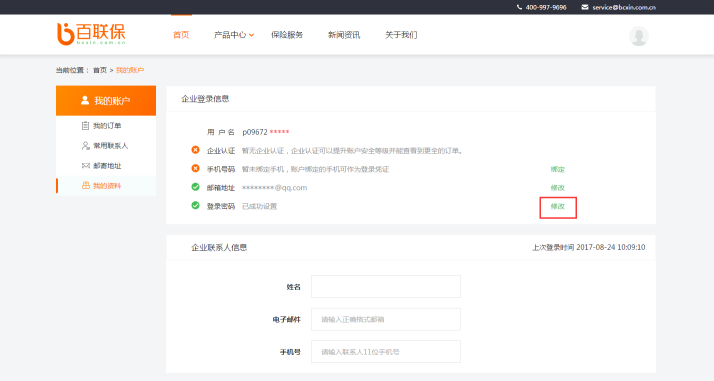714x381 pixels.
Task: Click the 常用联系人 contact icon
Action: (85, 146)
